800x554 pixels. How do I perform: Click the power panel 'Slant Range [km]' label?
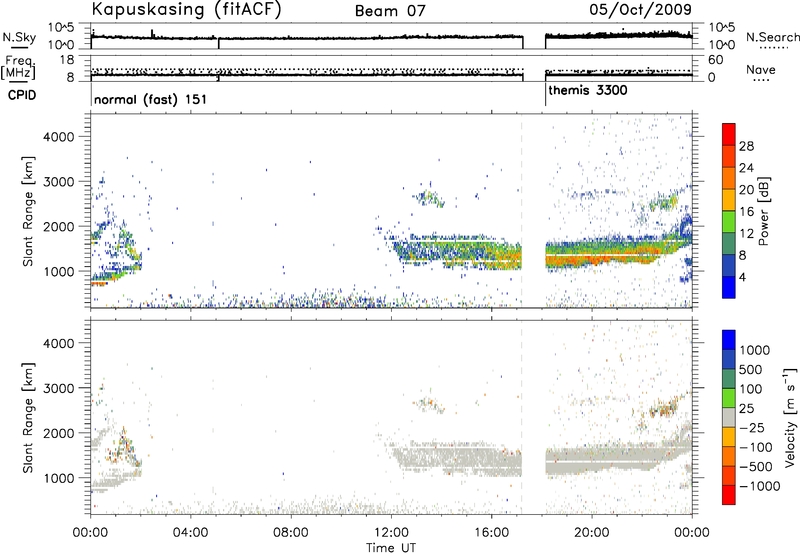tap(28, 211)
